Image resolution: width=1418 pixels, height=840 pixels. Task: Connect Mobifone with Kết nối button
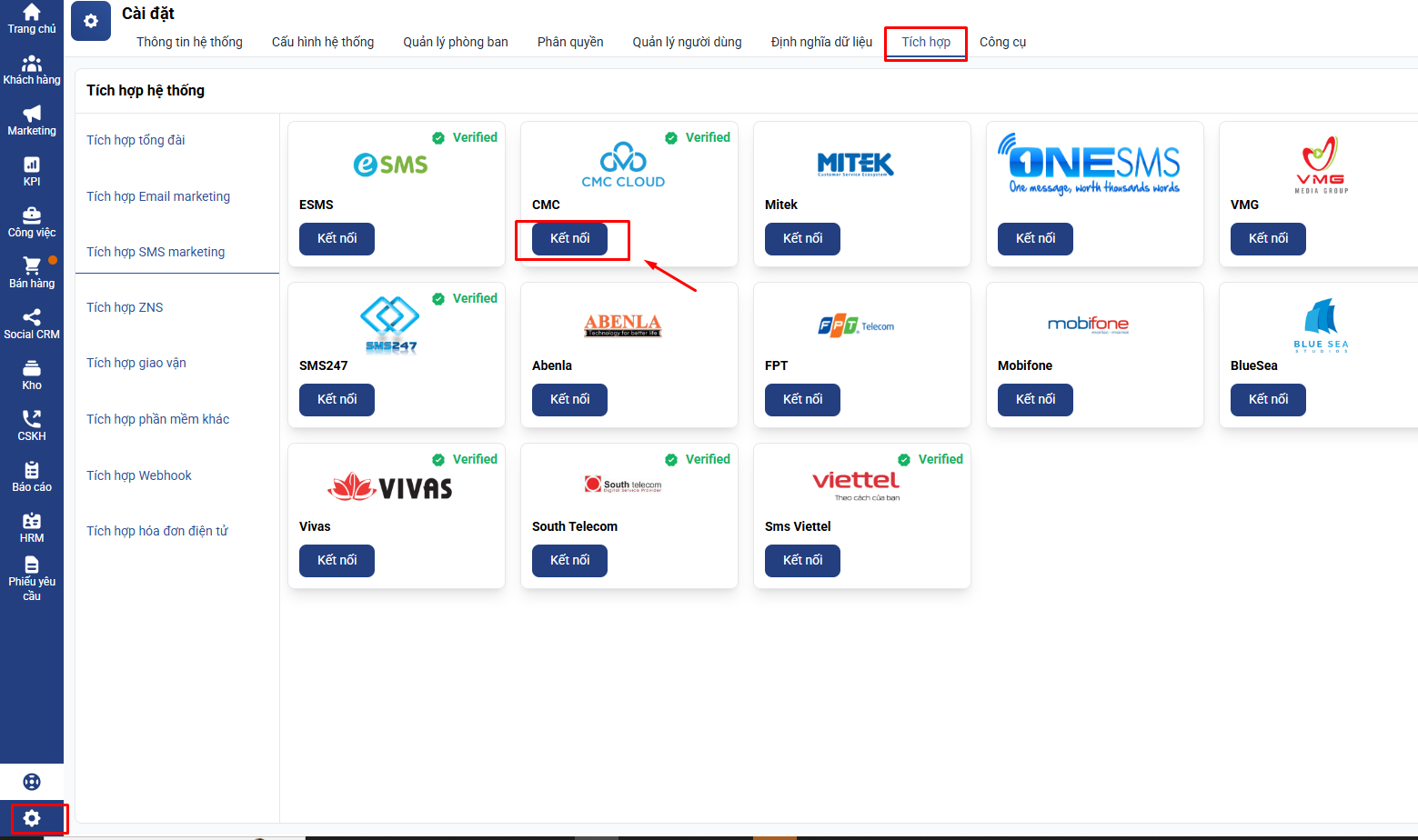pos(1035,400)
